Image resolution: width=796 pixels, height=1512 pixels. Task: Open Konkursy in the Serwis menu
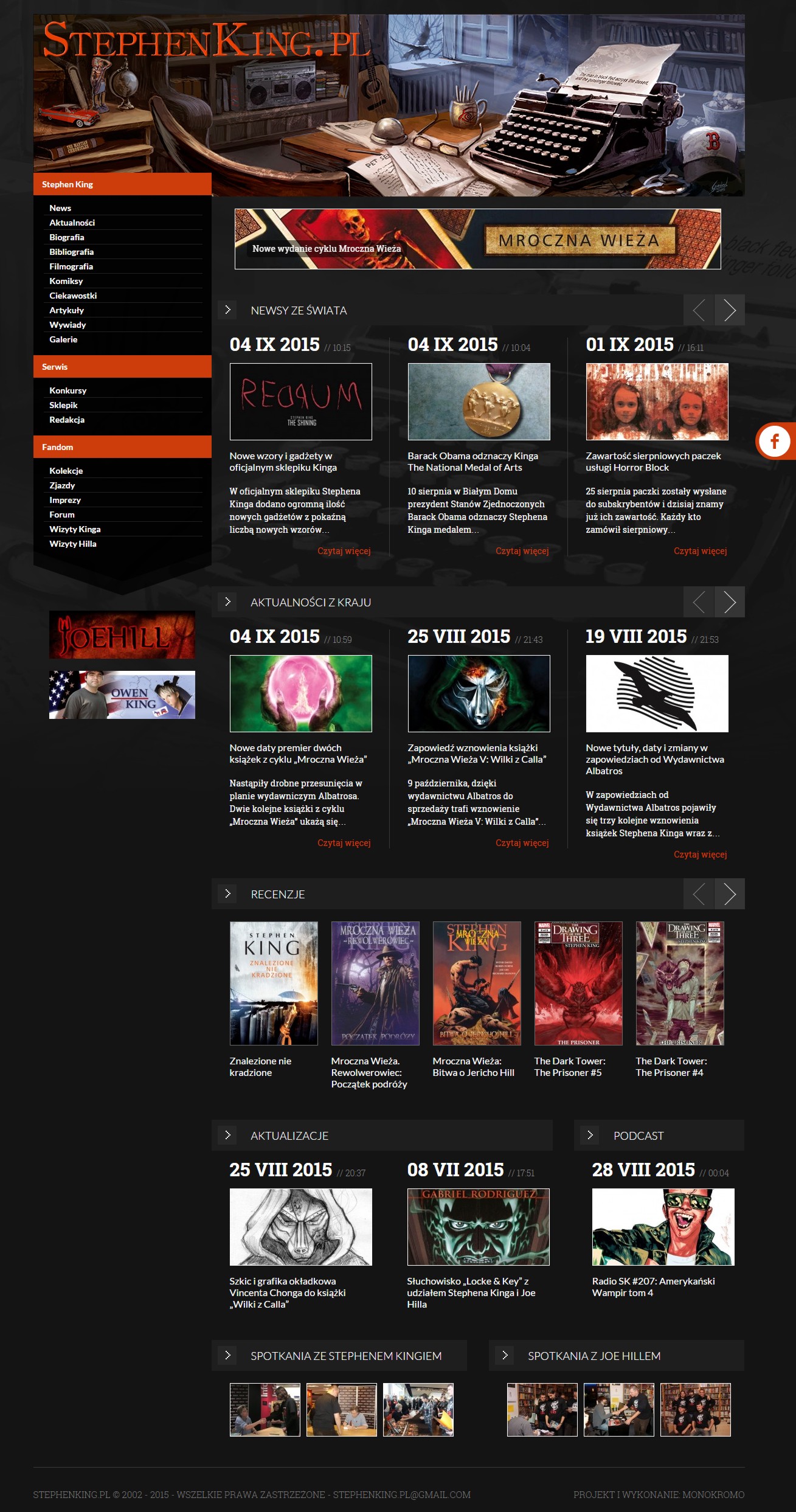67,390
